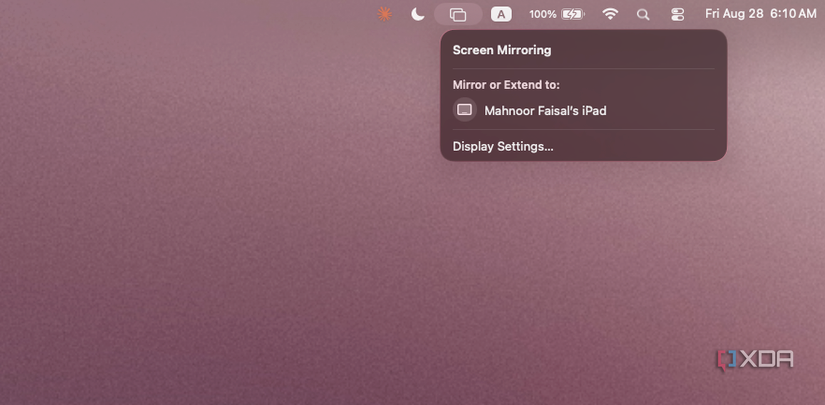The image size is (825, 405).
Task: Open Display Settings…
Action: coord(503,146)
